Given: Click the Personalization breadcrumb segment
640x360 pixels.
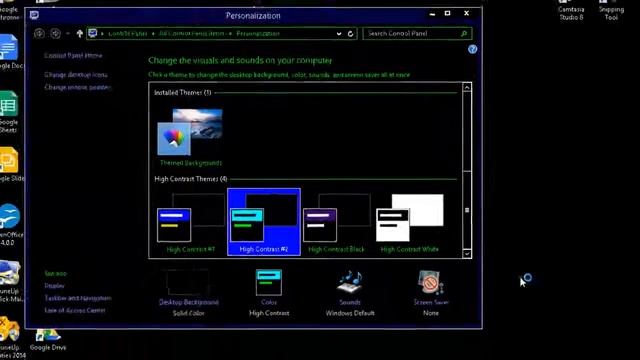Looking at the screenshot, I should pos(258,33).
